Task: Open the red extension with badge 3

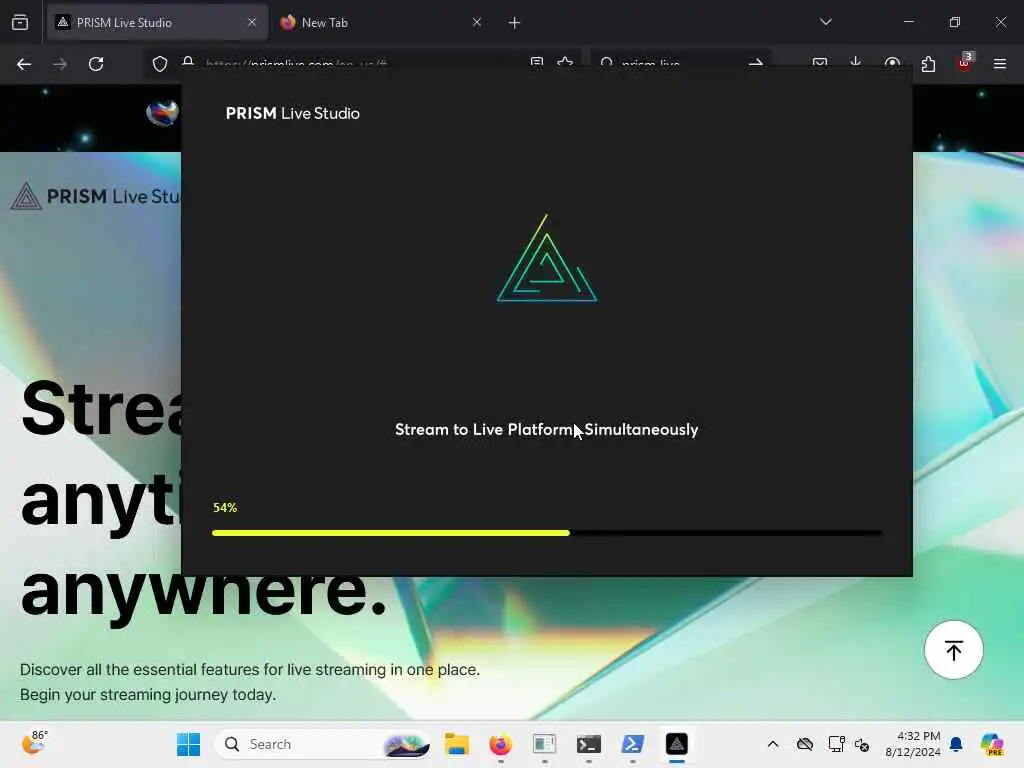Action: tap(965, 62)
